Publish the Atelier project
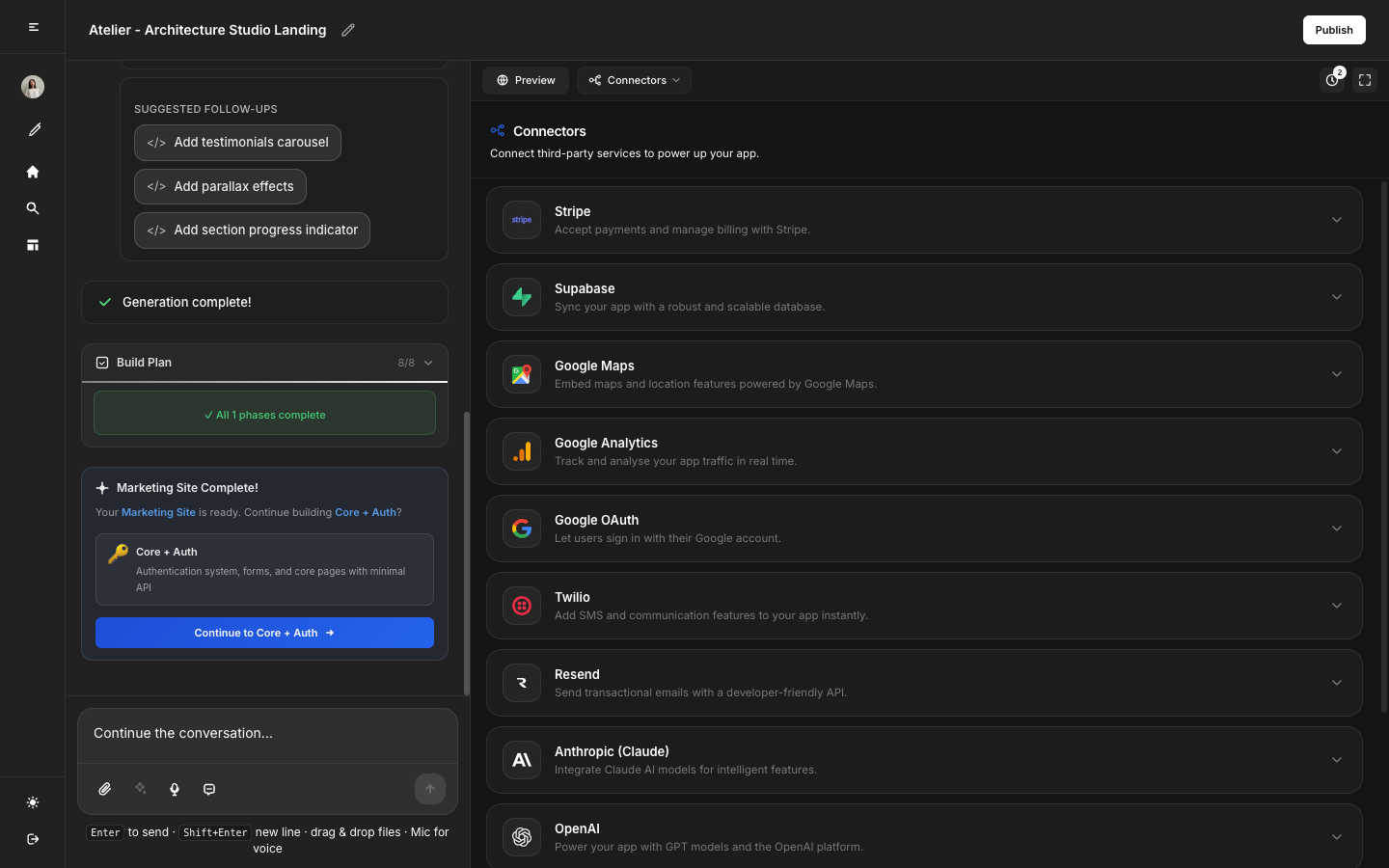The image size is (1389, 868). click(1334, 30)
